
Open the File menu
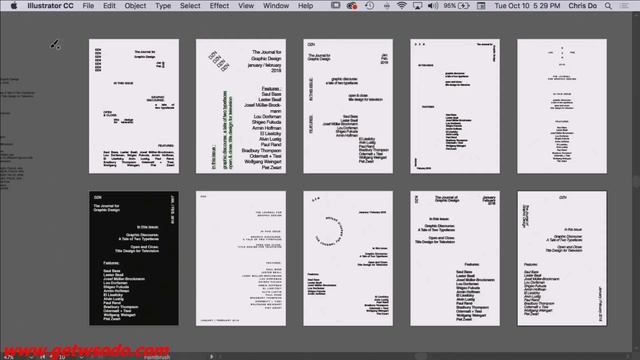click(x=88, y=6)
